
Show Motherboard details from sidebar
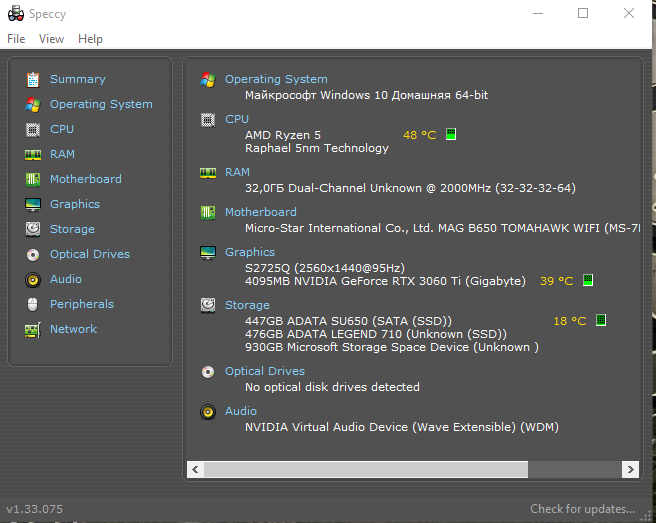86,179
